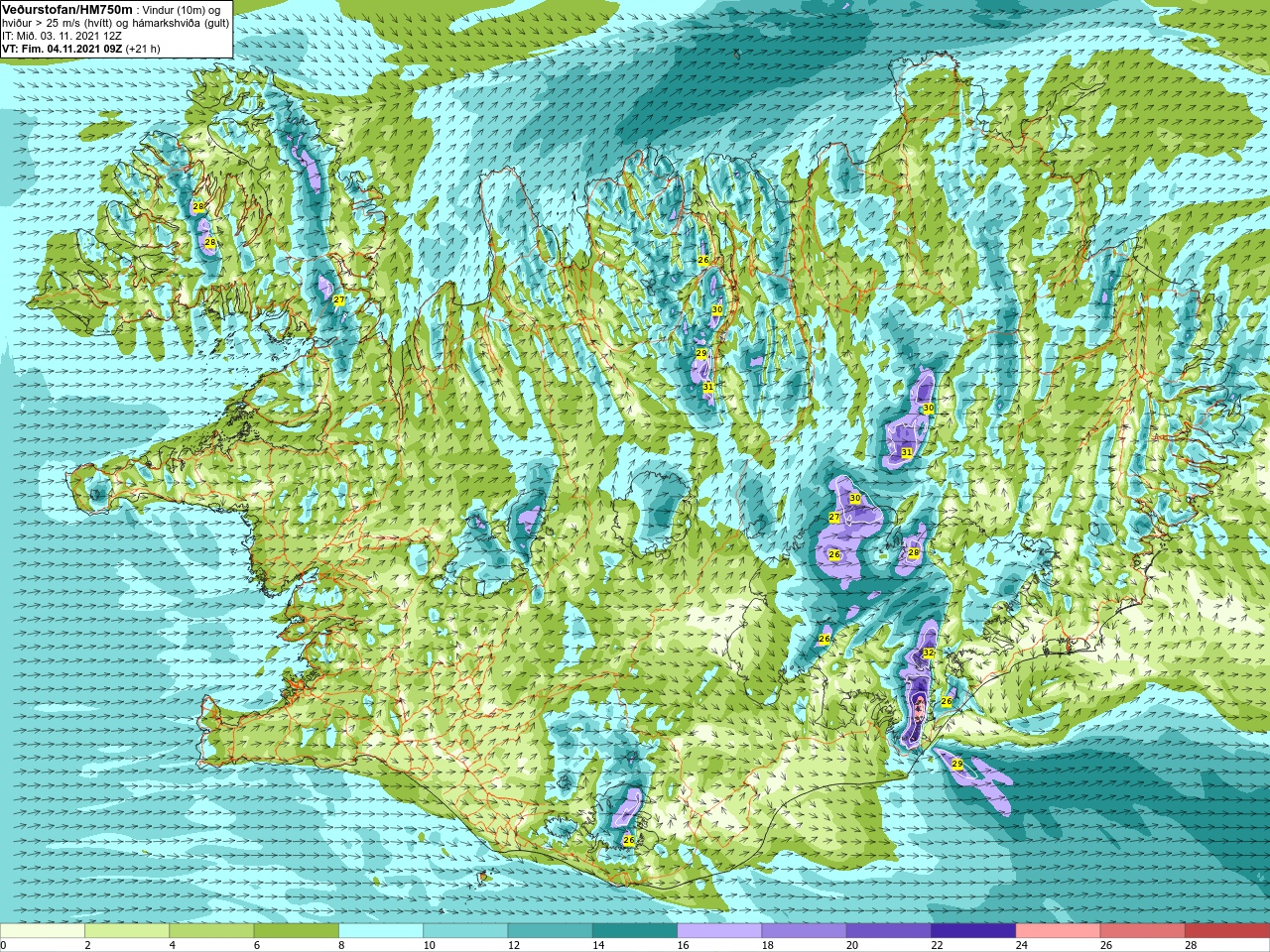Click the legend scale number '0'

click(4, 945)
